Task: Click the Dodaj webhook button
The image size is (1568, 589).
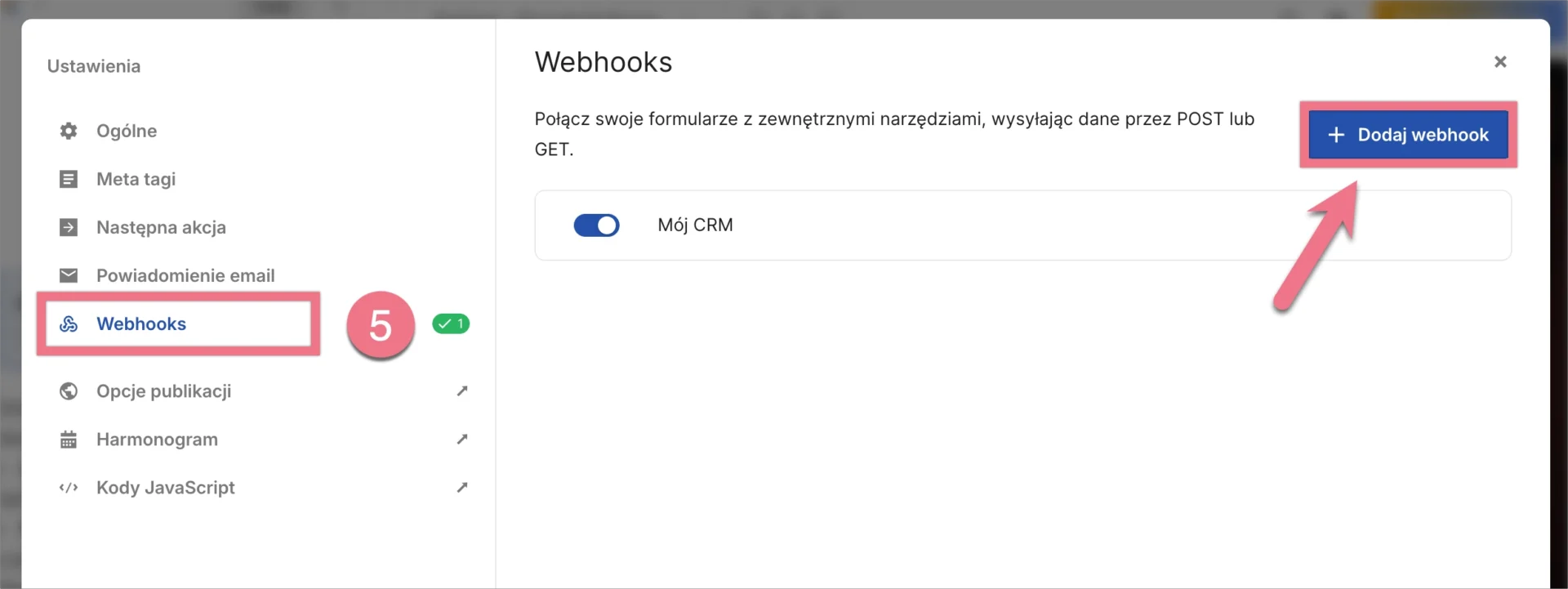Action: 1408,135
